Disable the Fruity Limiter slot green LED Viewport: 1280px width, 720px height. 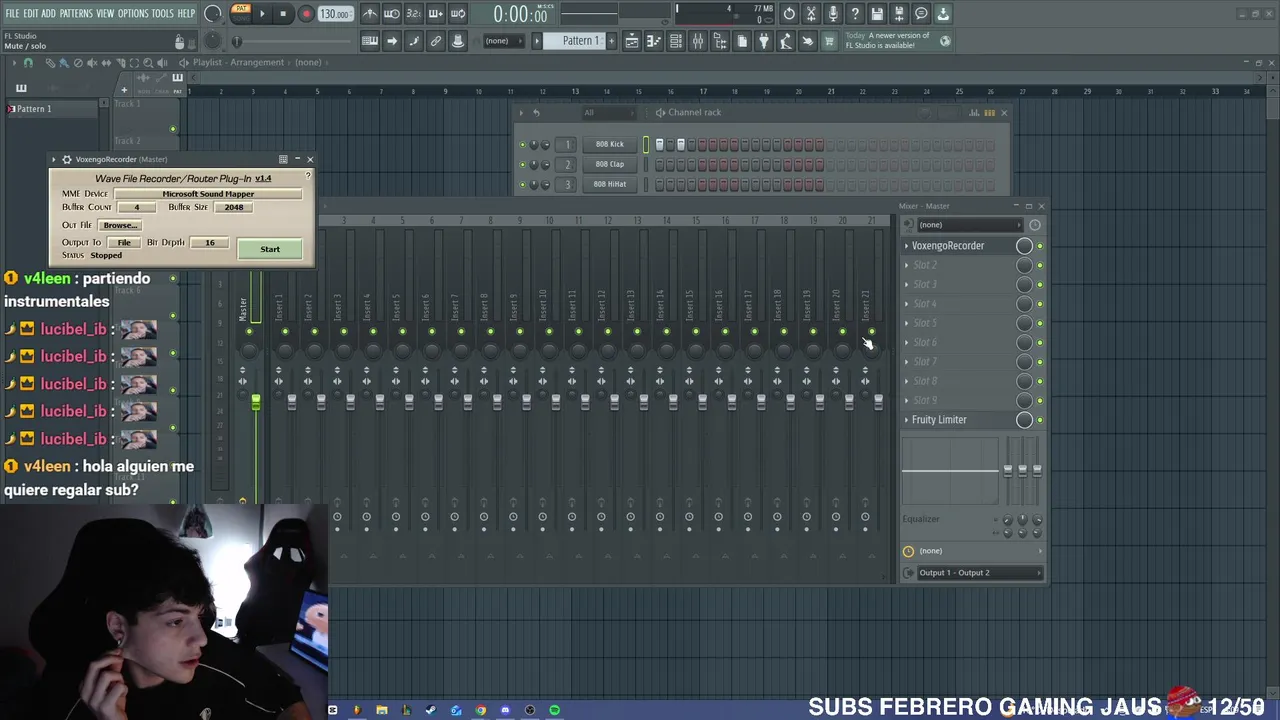[x=1040, y=421]
